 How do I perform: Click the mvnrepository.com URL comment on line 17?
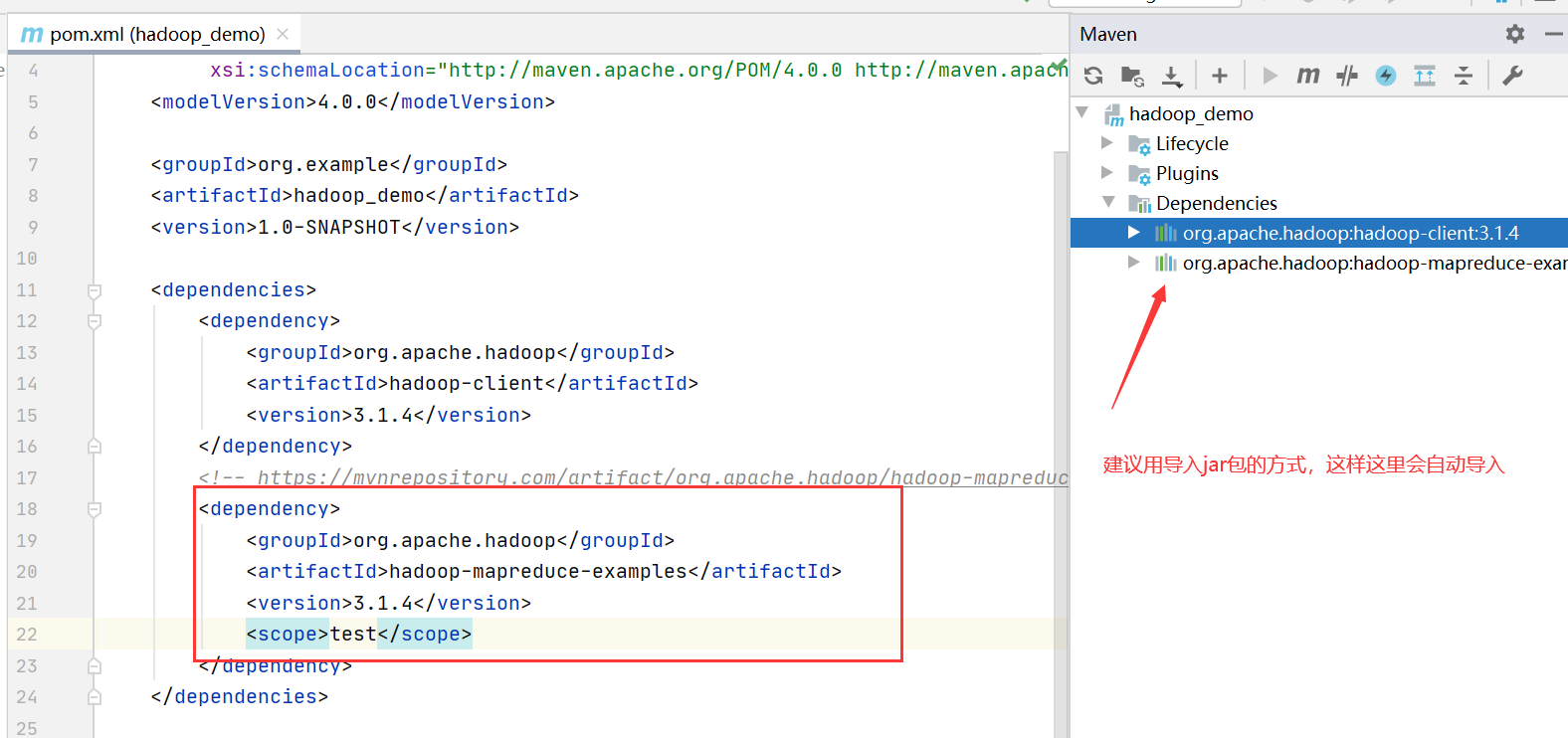[x=663, y=478]
